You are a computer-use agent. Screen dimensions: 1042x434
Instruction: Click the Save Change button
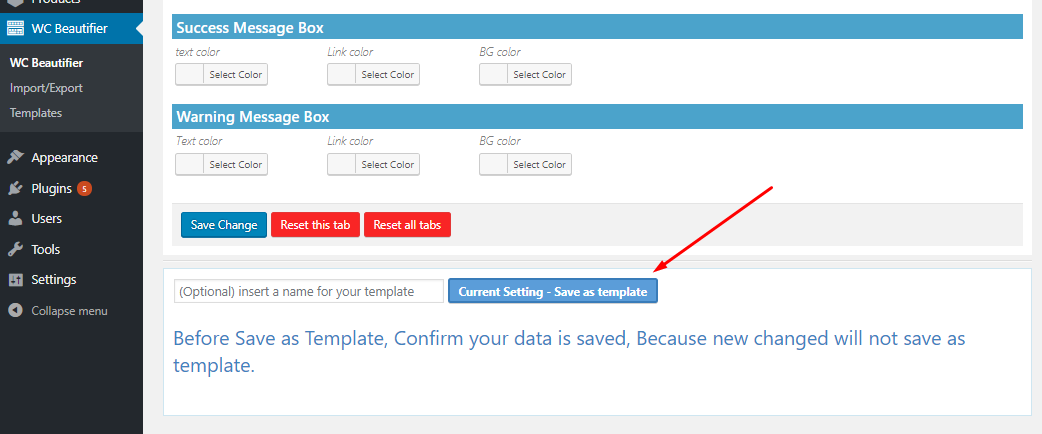coord(224,225)
